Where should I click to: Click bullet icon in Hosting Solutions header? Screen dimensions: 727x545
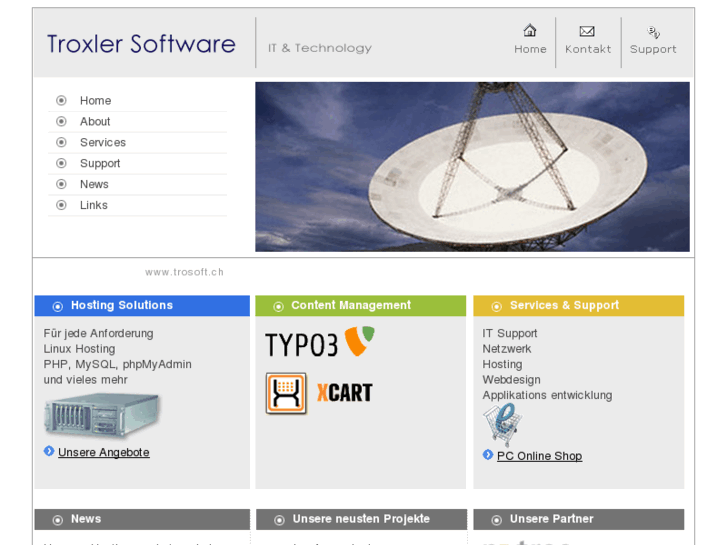pos(57,306)
